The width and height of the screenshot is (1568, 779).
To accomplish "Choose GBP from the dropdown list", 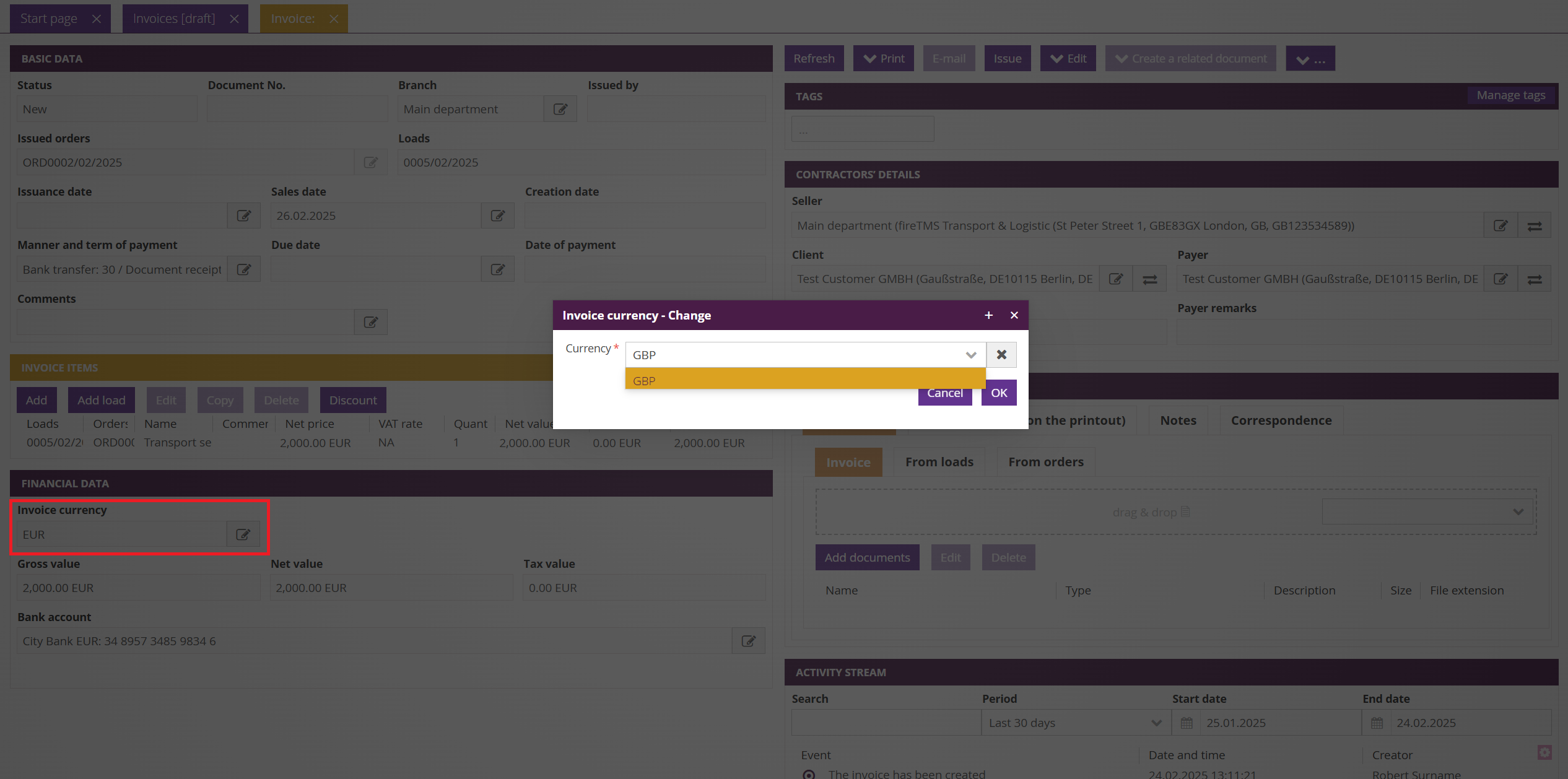I will pyautogui.click(x=805, y=380).
